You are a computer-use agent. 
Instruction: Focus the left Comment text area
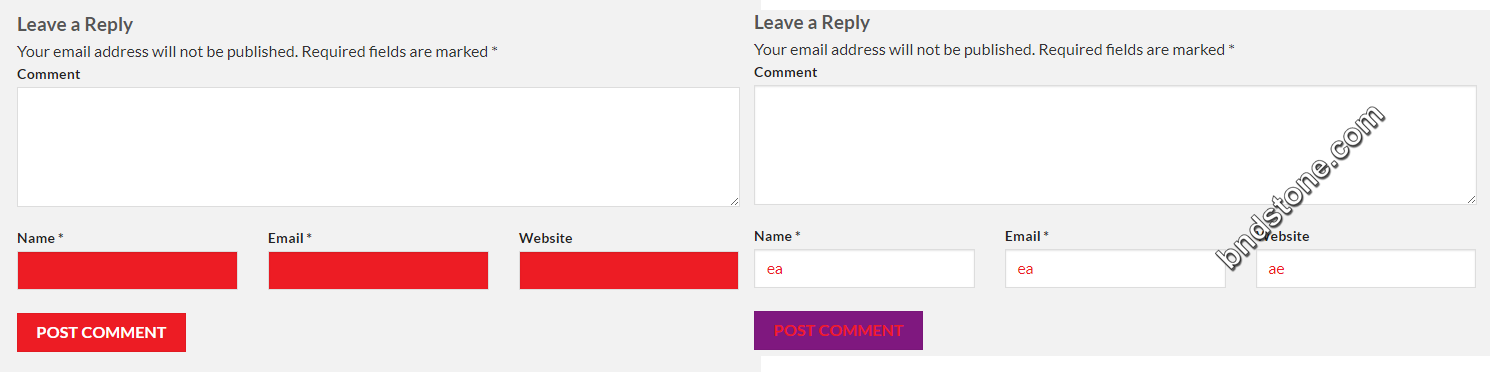click(x=378, y=147)
